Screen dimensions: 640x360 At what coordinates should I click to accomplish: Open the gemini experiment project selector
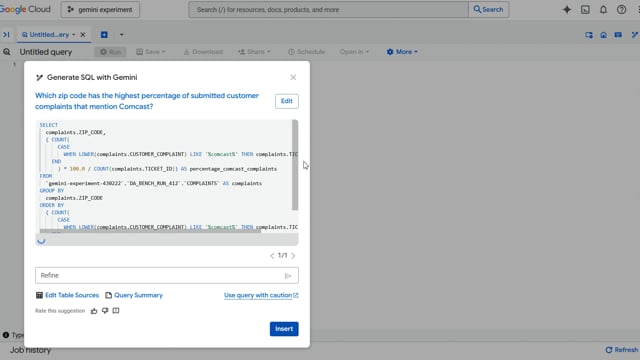pos(100,9)
